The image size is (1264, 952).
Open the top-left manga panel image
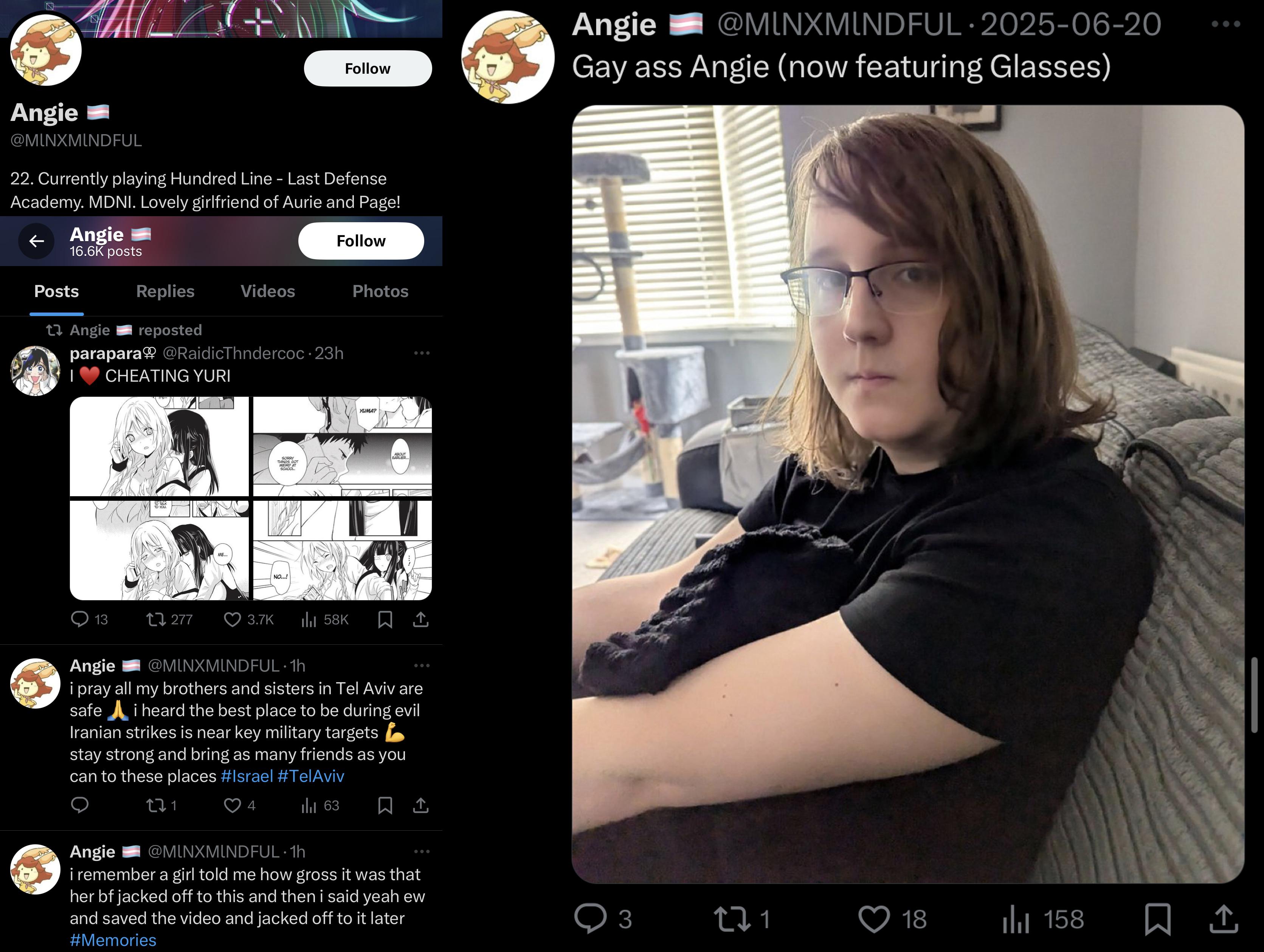tap(159, 447)
